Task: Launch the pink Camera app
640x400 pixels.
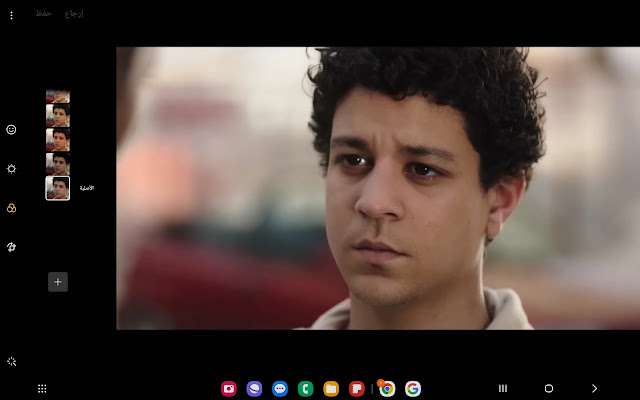Action: pyautogui.click(x=229, y=389)
